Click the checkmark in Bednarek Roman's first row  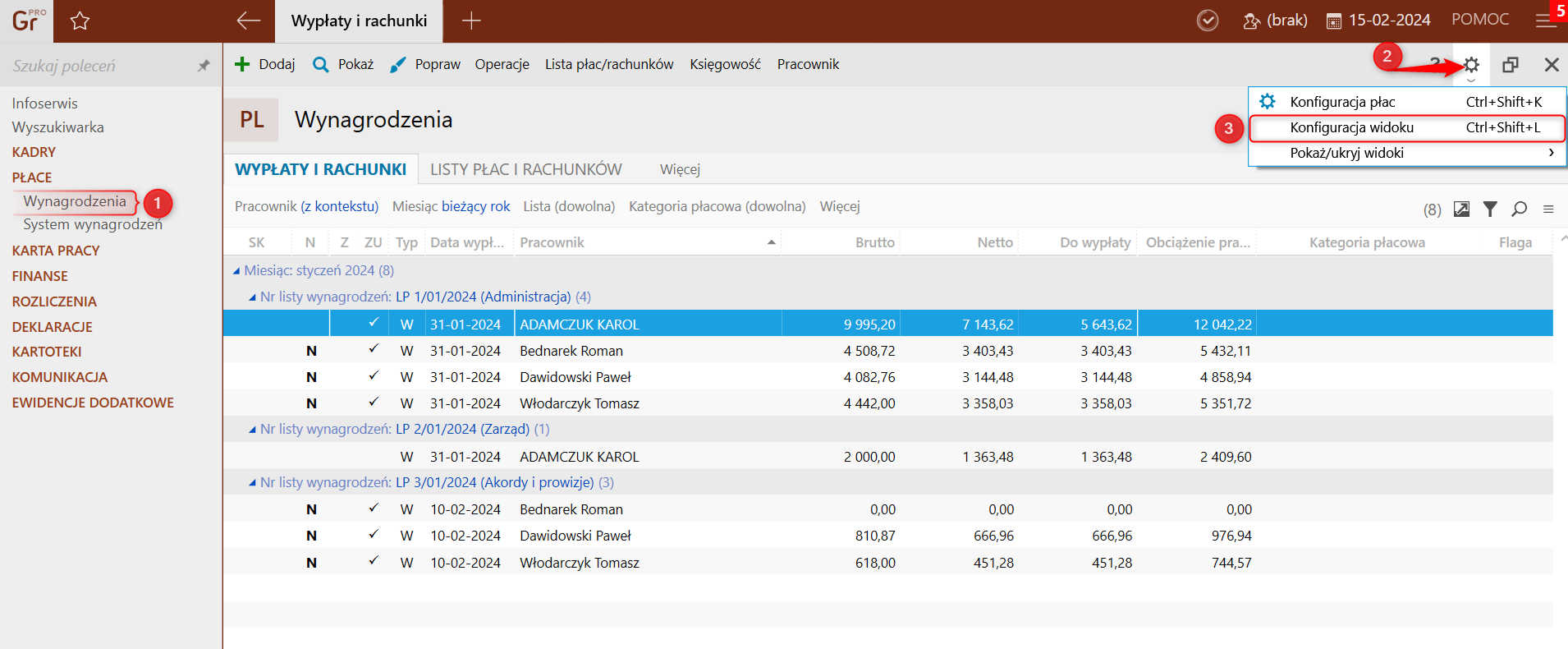click(374, 350)
